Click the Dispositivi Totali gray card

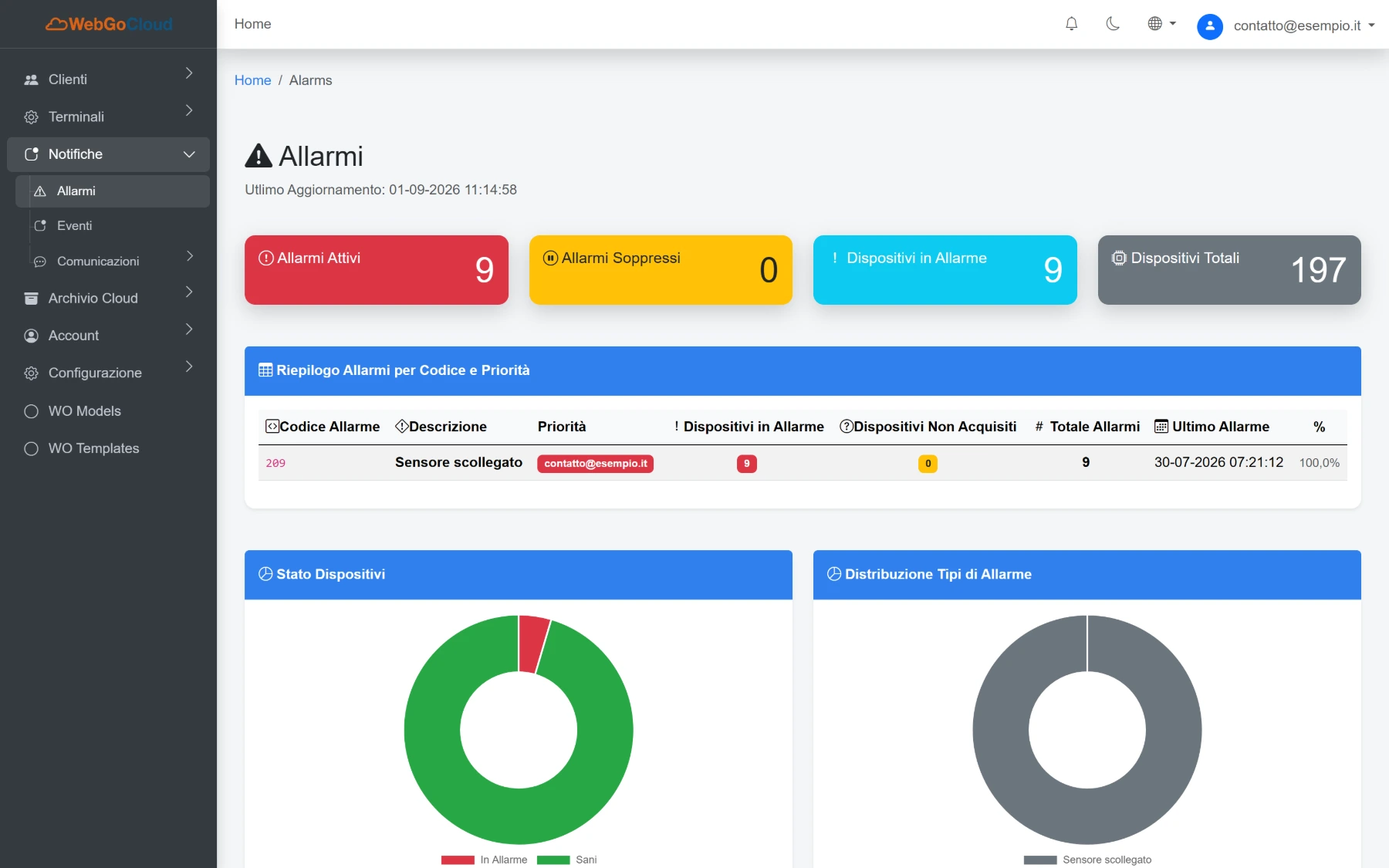pos(1229,270)
